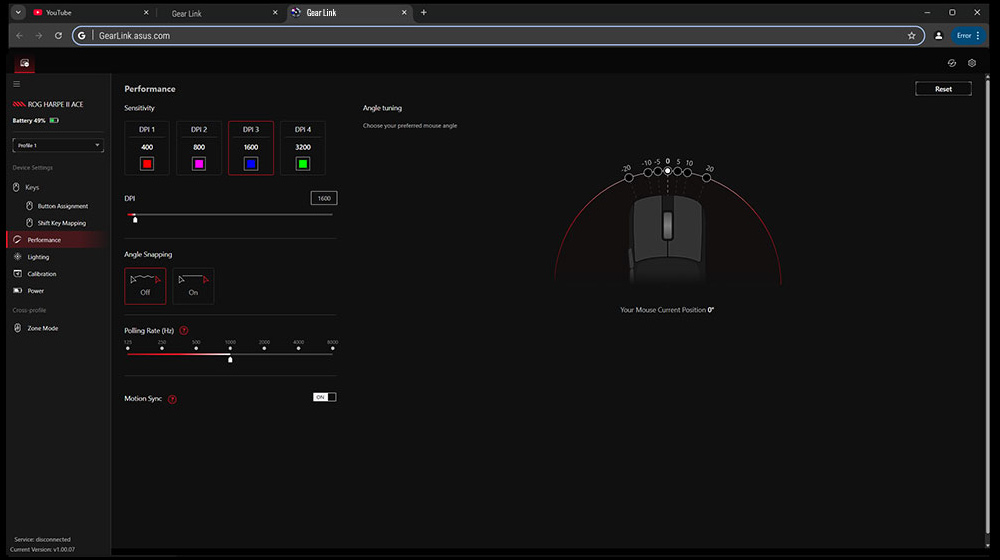Image resolution: width=1000 pixels, height=560 pixels.
Task: Bookmark this page with star icon
Action: (x=911, y=35)
